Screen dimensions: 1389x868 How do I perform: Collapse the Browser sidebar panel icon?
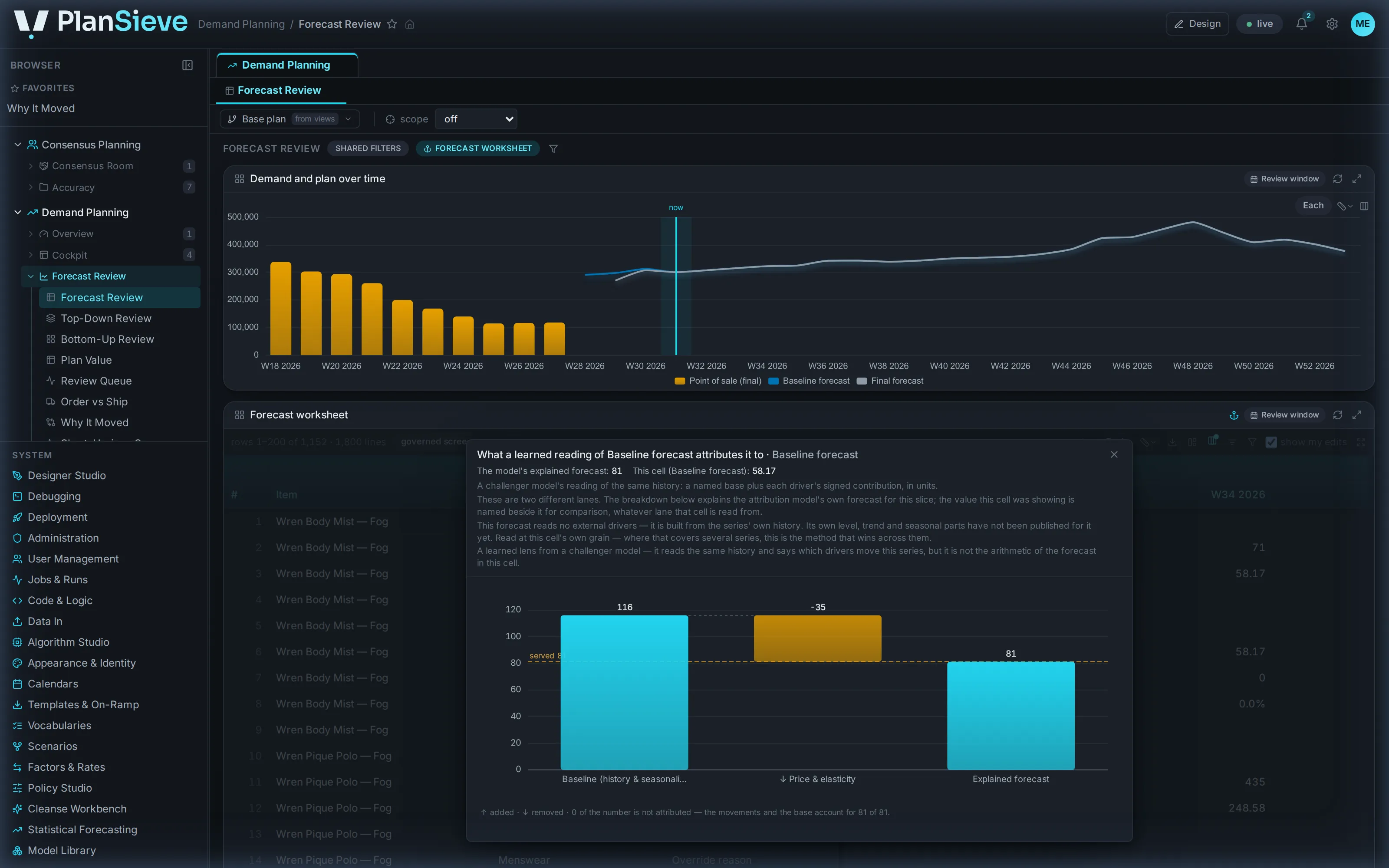(x=187, y=66)
